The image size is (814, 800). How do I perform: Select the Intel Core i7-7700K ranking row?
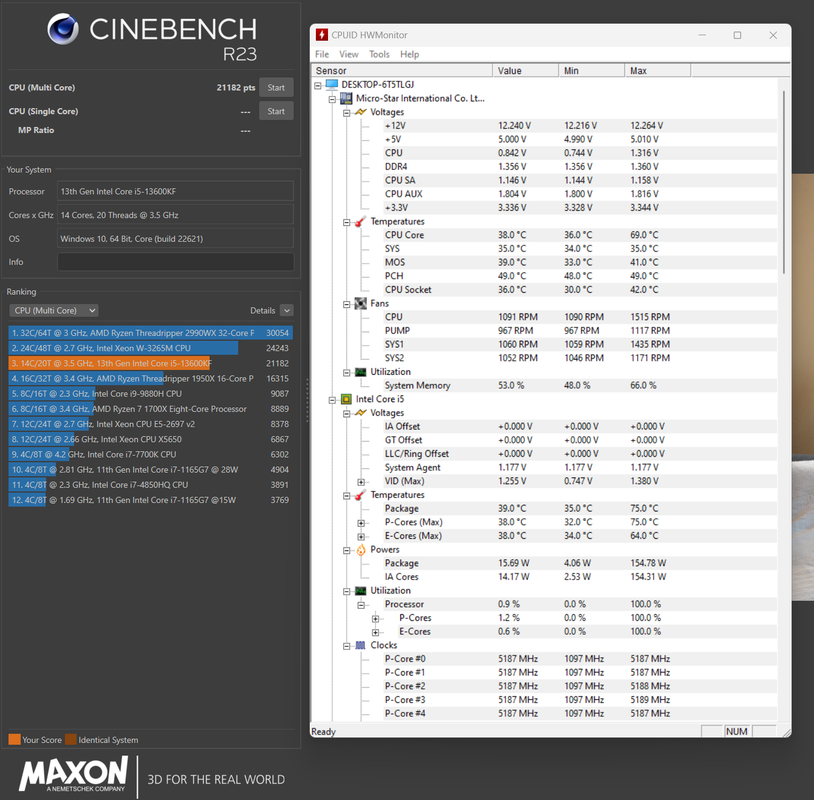151,454
